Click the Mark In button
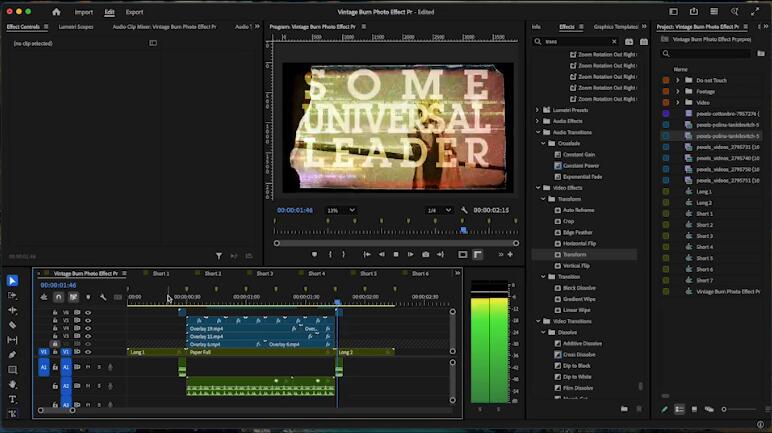The width and height of the screenshot is (772, 433). point(330,254)
